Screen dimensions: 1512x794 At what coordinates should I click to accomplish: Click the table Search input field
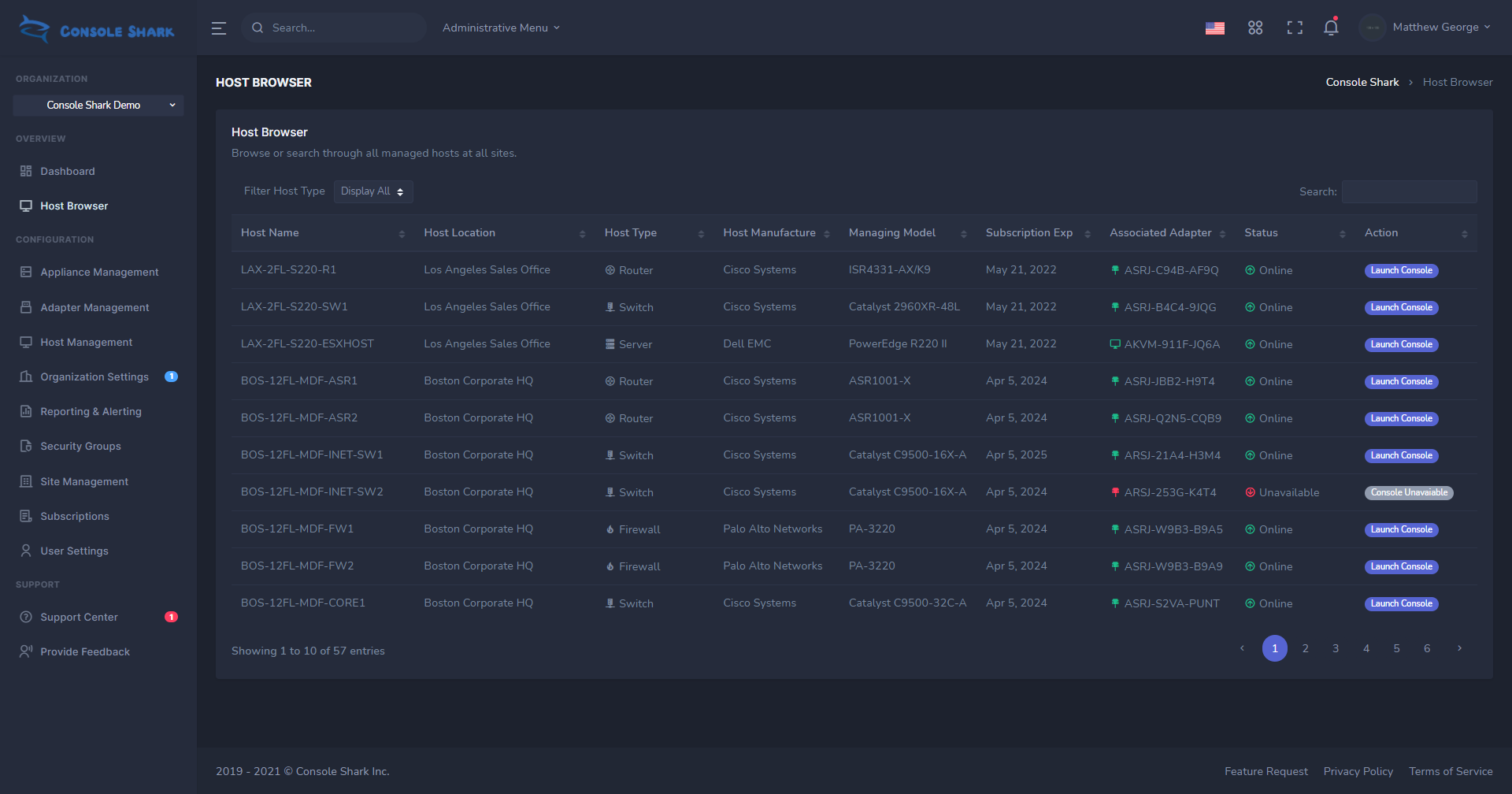coord(1409,191)
